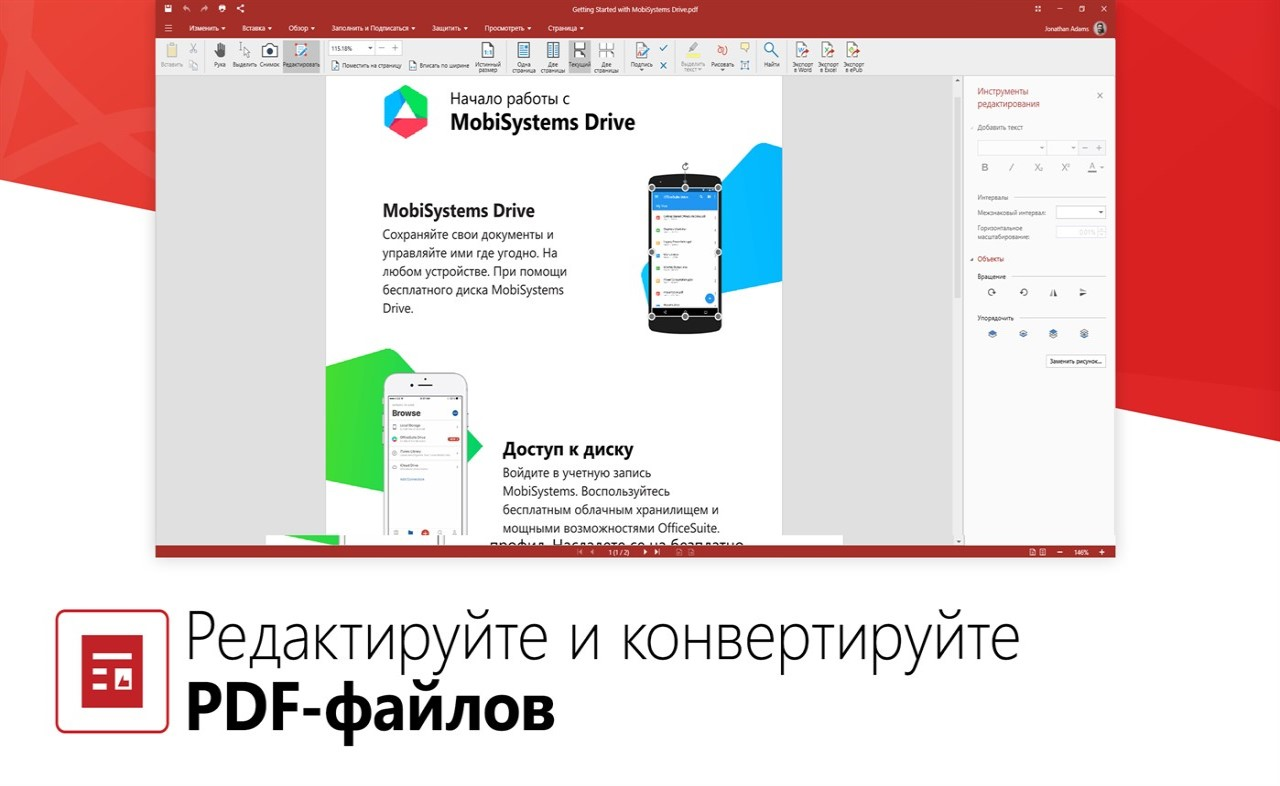Open the font size dropdown
The width and height of the screenshot is (1280, 786).
(1064, 148)
